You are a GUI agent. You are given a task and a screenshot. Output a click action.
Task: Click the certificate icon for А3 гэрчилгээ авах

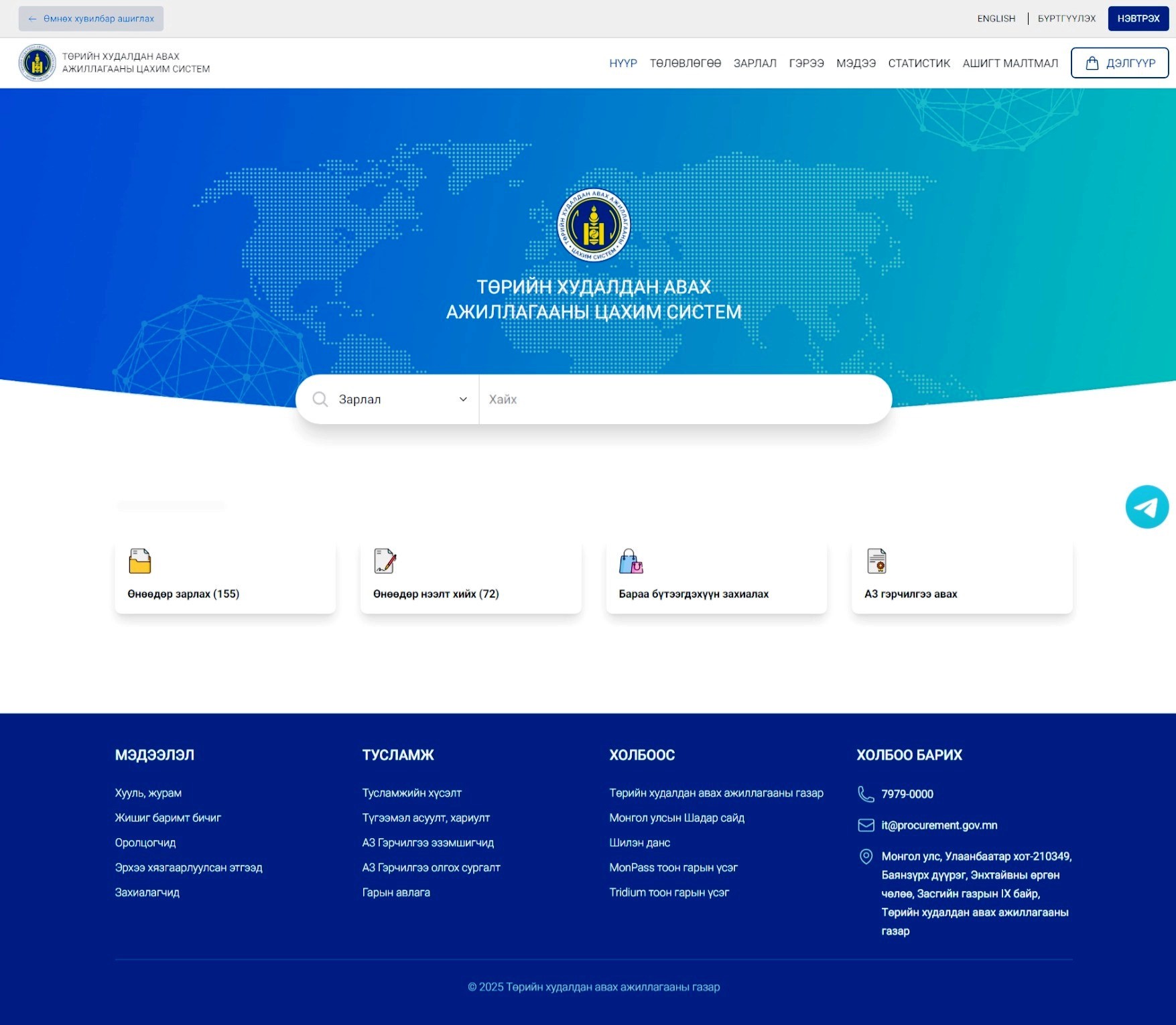(876, 561)
